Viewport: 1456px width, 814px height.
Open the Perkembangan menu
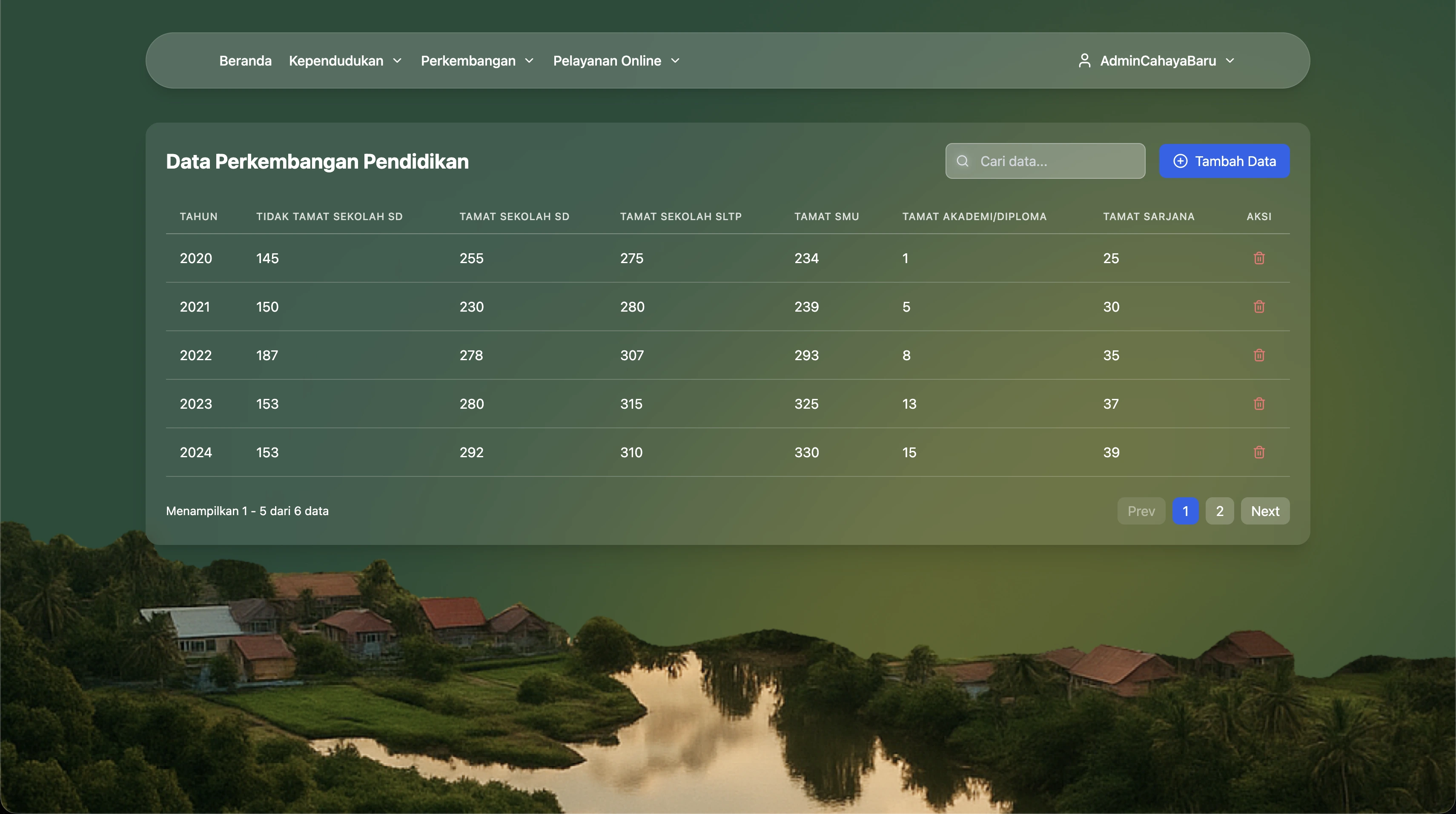(x=478, y=60)
